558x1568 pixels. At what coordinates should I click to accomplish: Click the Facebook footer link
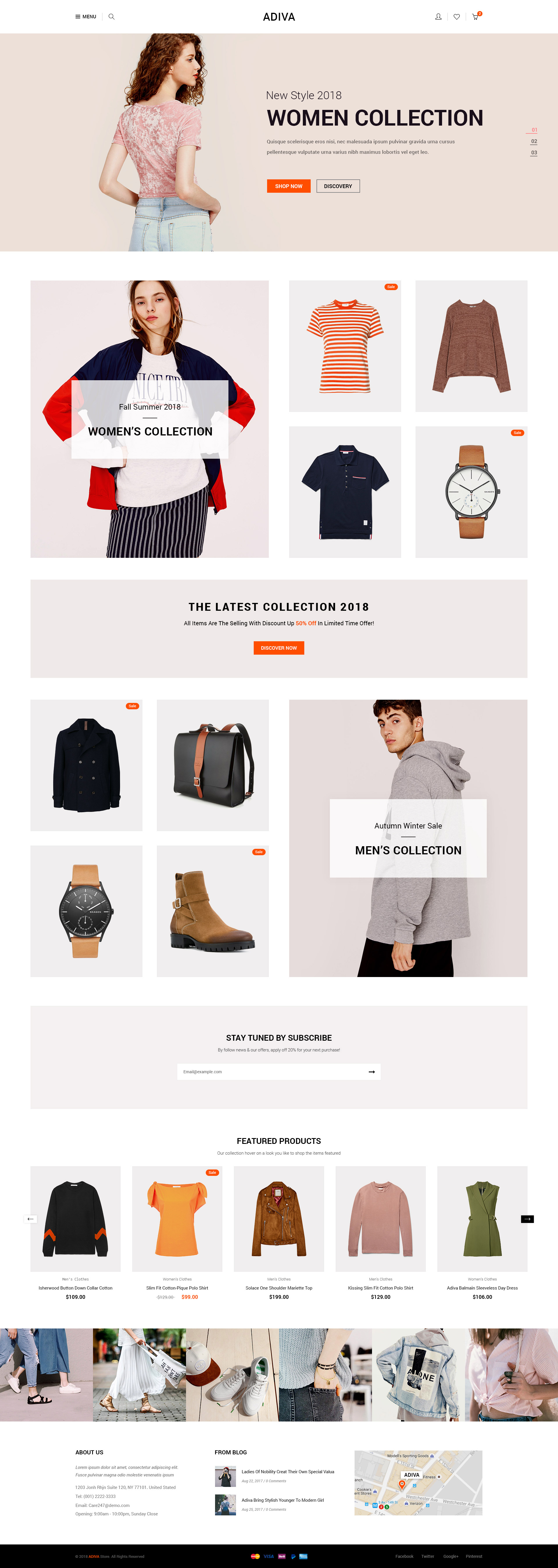click(x=404, y=1556)
